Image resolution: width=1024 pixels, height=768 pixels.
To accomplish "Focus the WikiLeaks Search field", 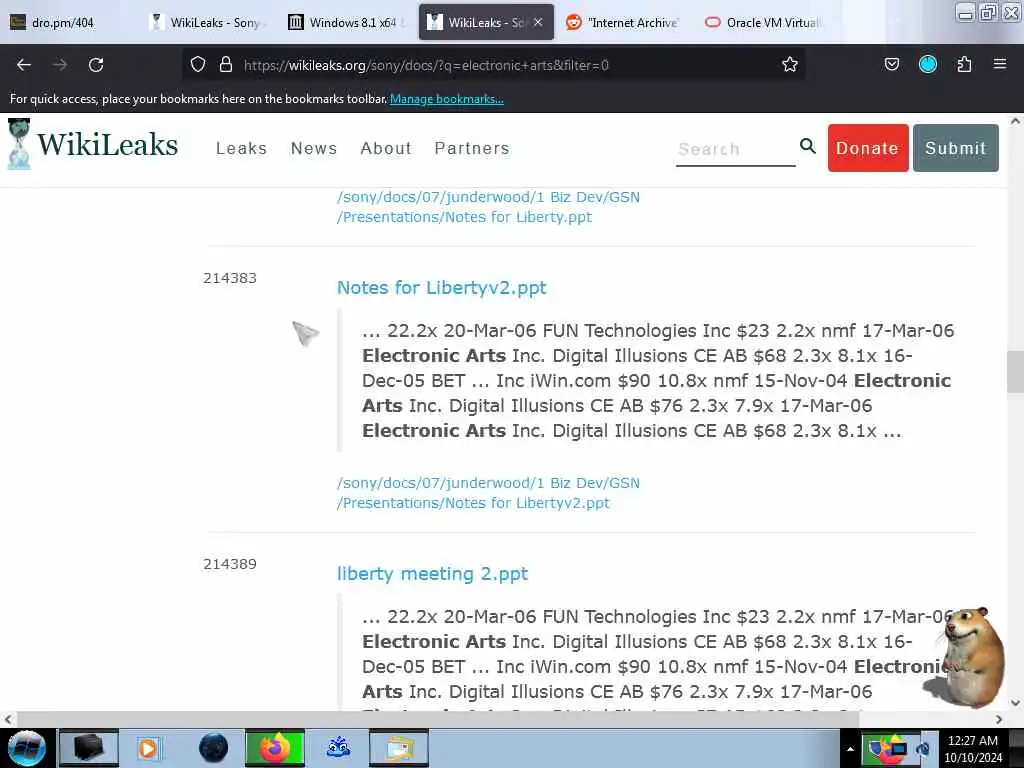I will click(735, 150).
